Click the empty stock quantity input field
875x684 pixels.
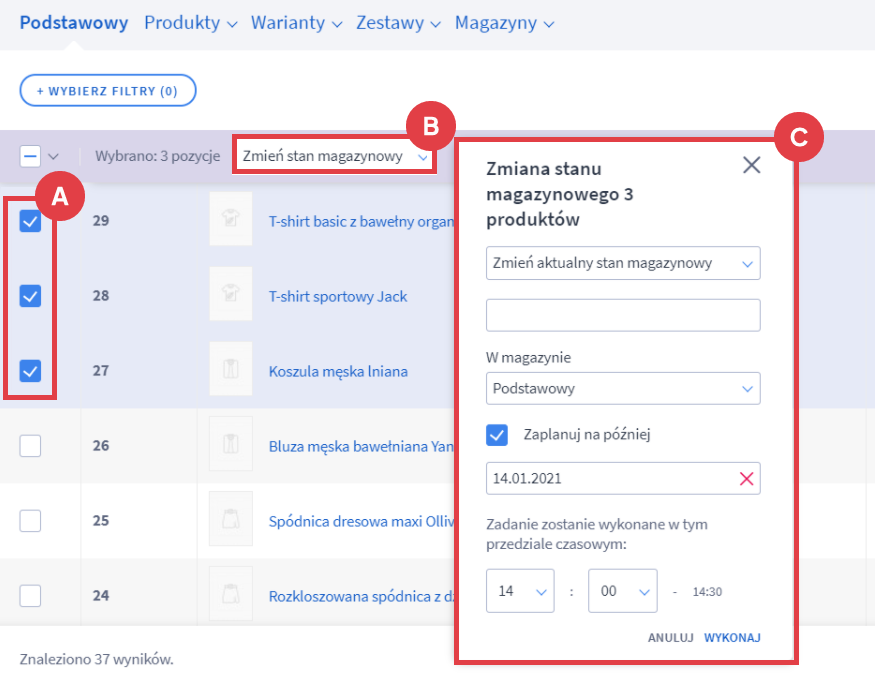(x=622, y=315)
